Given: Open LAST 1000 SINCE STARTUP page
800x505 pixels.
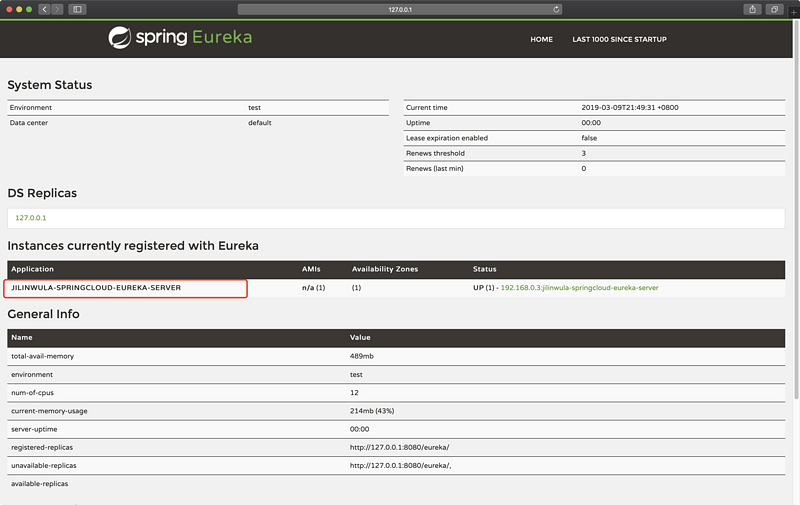Looking at the screenshot, I should (619, 39).
